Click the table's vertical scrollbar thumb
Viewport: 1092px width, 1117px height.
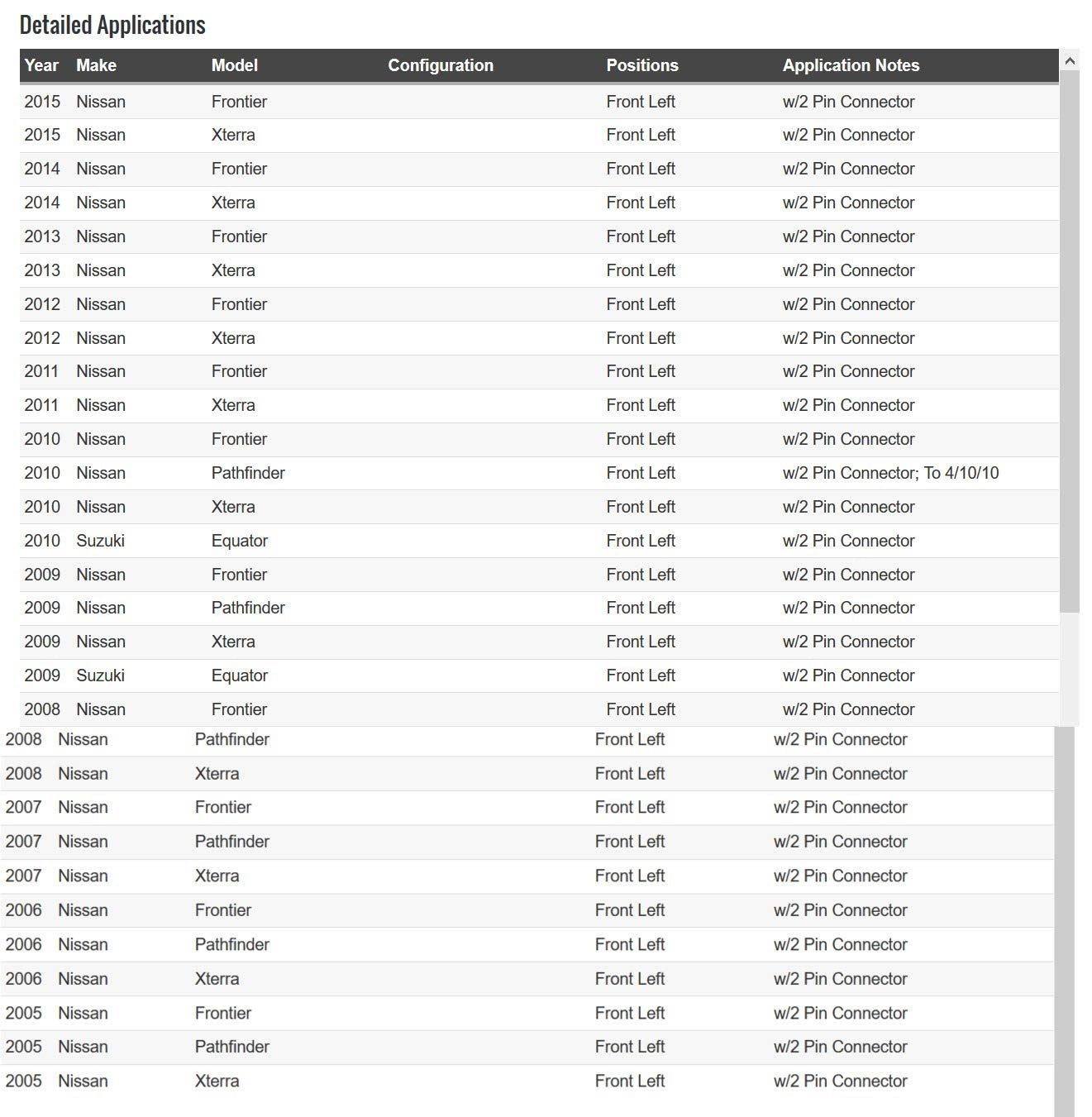tap(1070, 341)
